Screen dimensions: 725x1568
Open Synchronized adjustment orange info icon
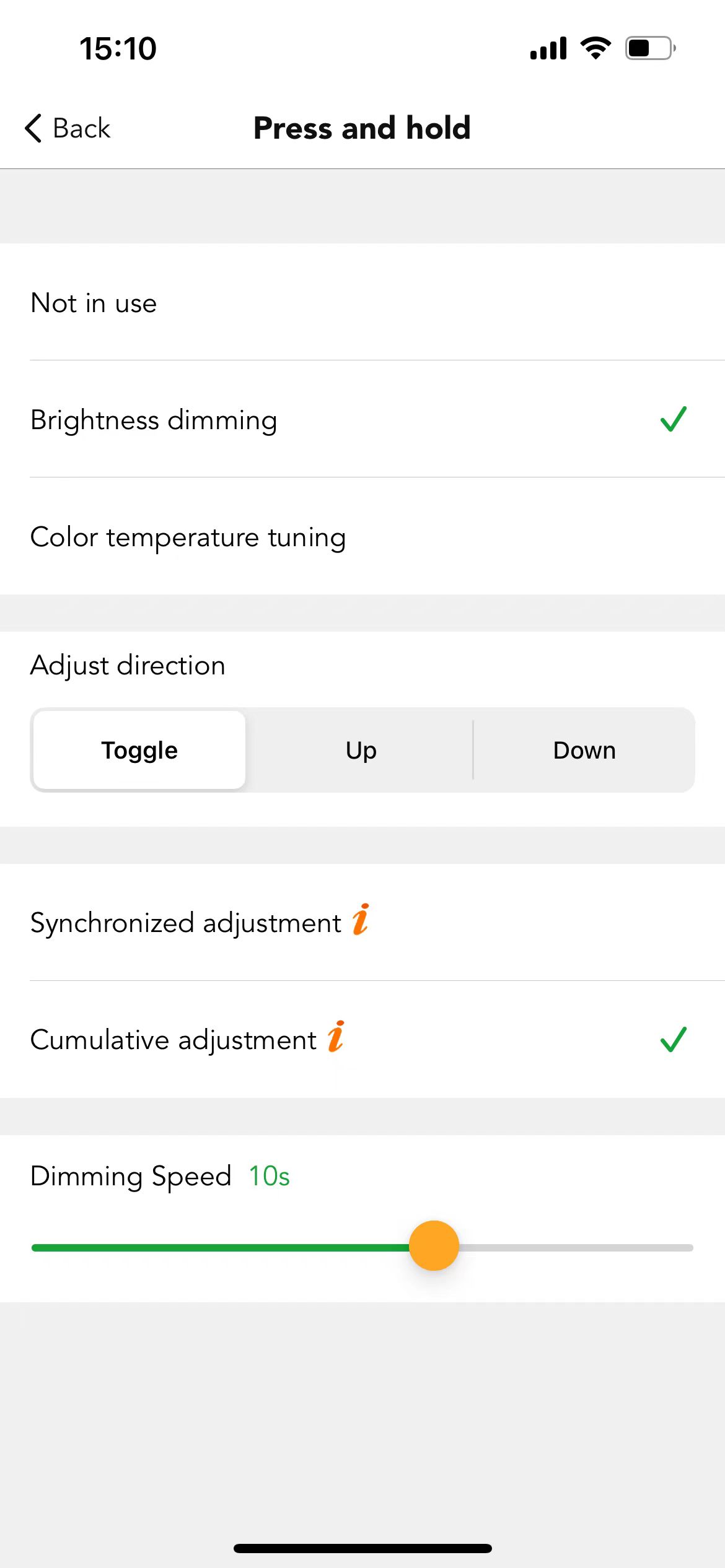pyautogui.click(x=361, y=920)
